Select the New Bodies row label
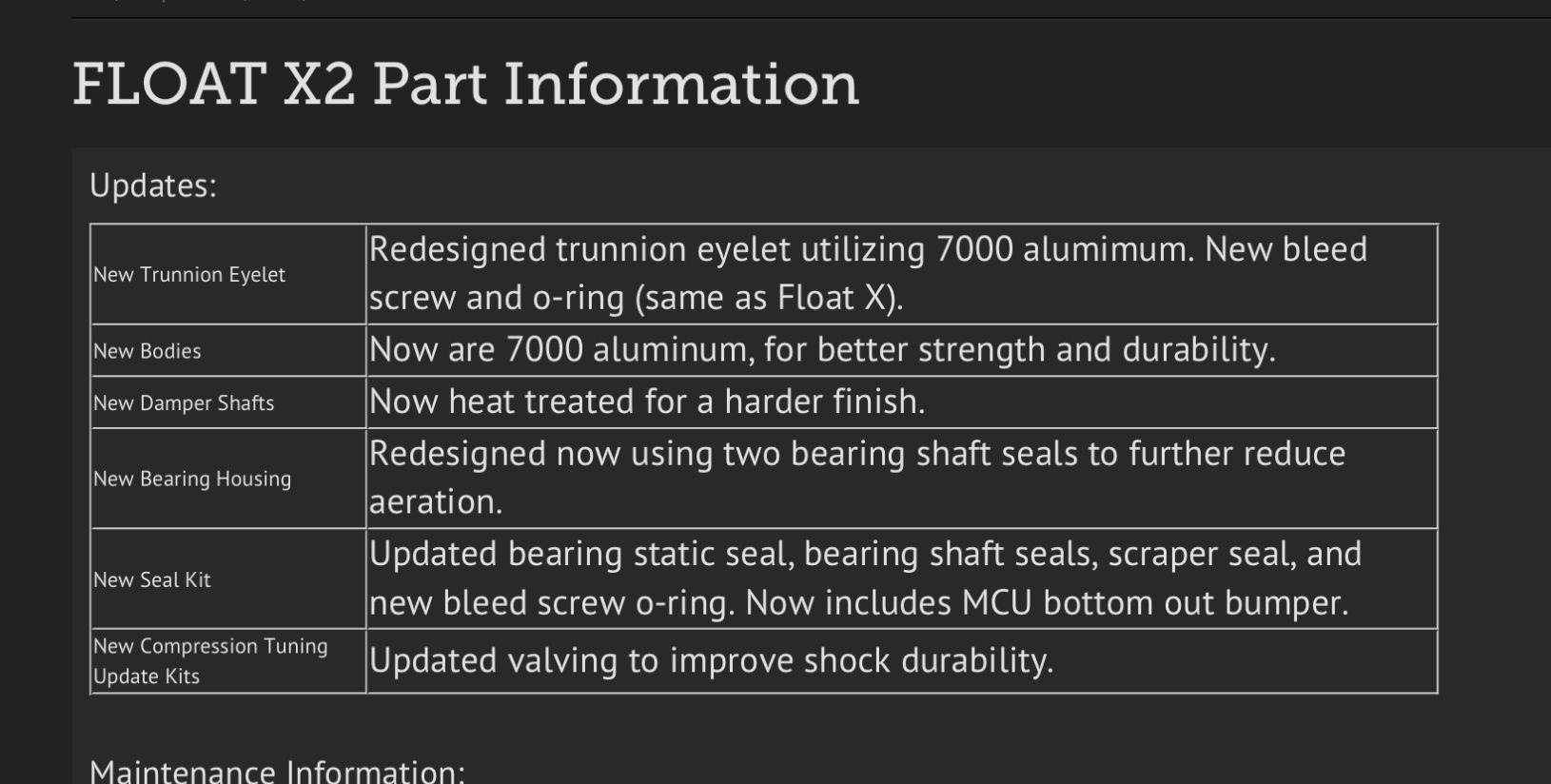 (147, 351)
